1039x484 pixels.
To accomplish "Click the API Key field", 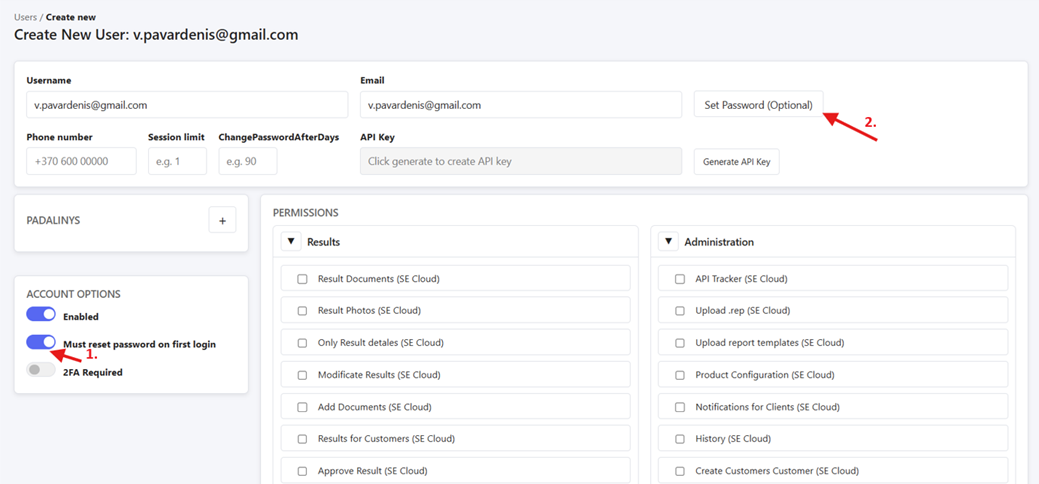I will click(521, 161).
